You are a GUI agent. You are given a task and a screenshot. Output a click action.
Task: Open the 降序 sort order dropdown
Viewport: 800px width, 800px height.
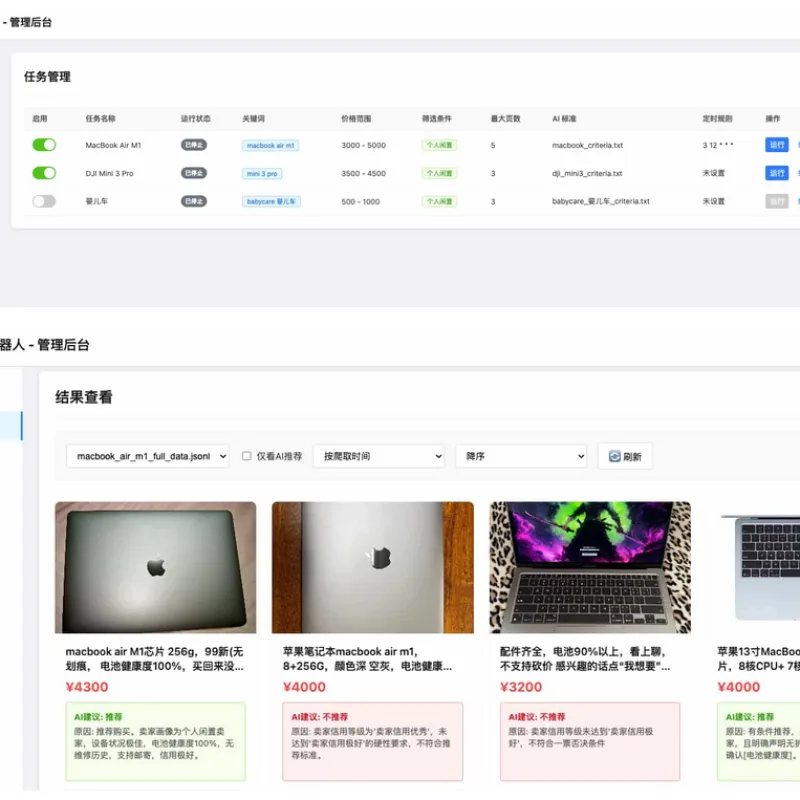tap(521, 456)
